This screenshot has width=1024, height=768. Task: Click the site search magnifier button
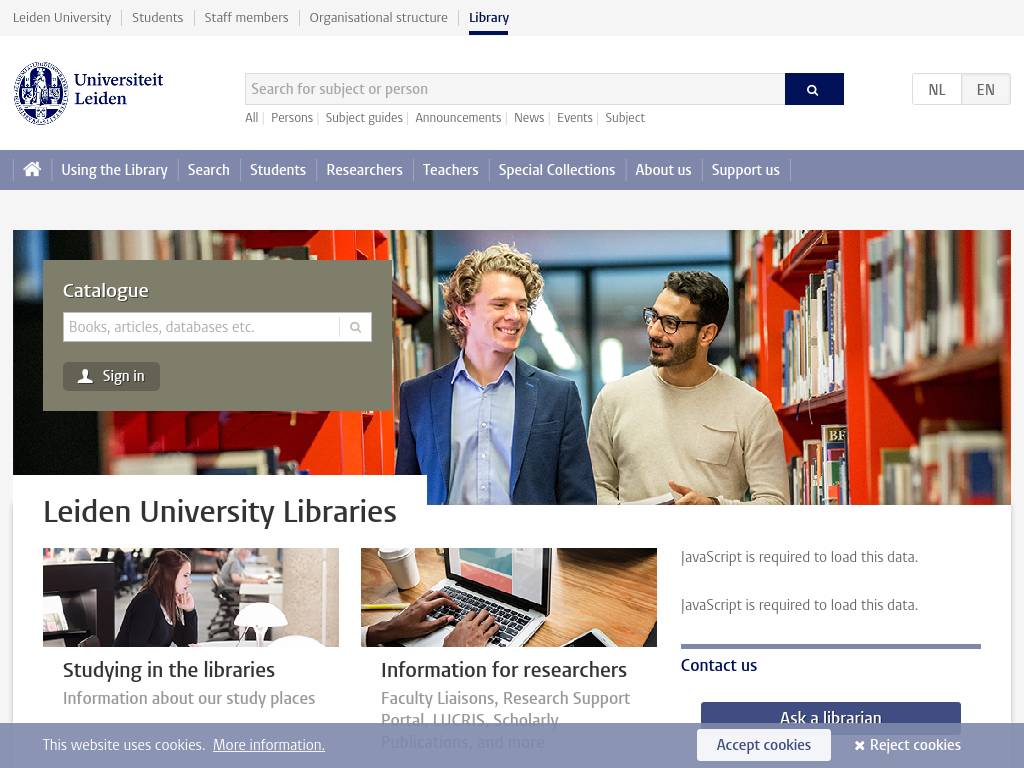813,89
